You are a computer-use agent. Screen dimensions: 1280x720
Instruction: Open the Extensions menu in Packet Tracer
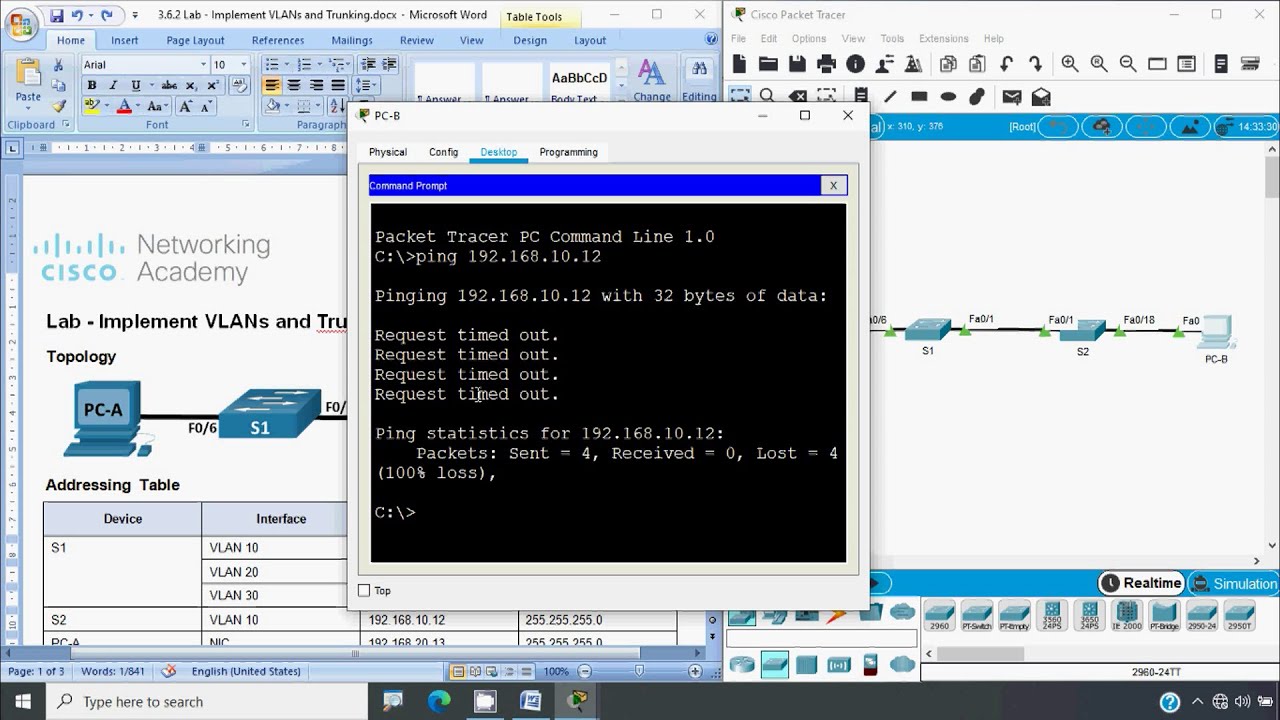pos(943,39)
